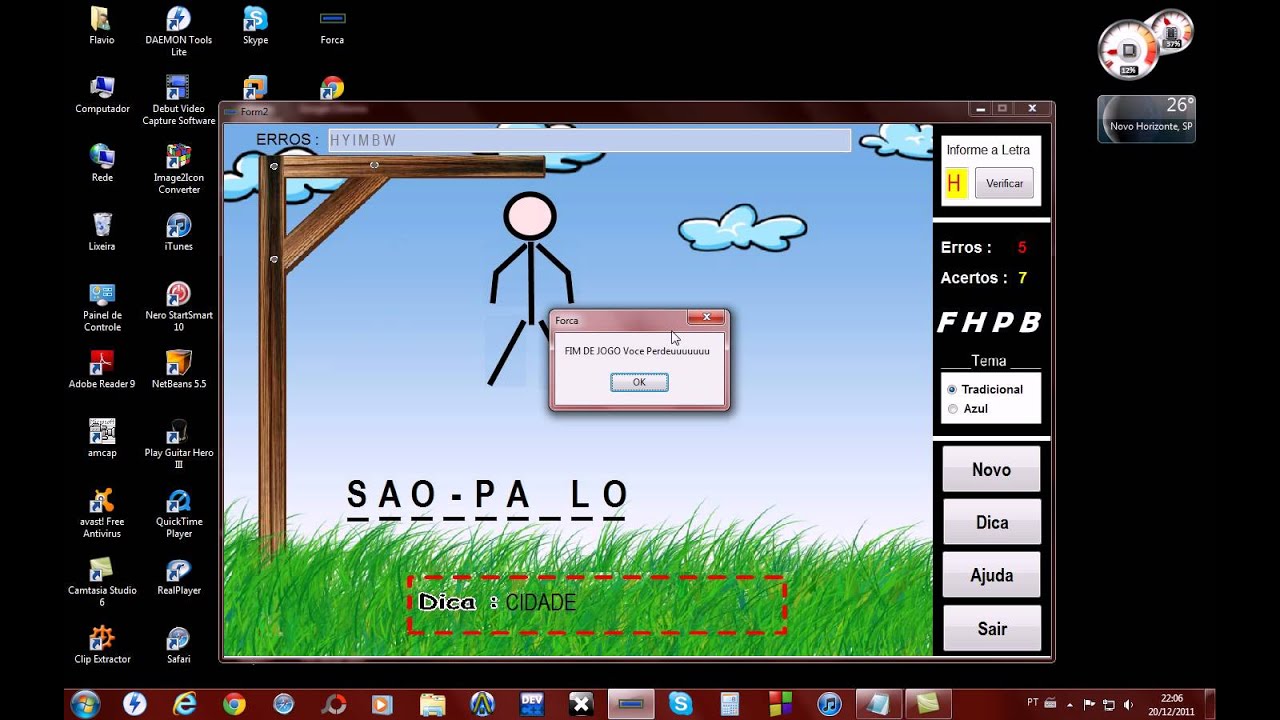Select the Azul theme radio button
The width and height of the screenshot is (1280, 720).
pyautogui.click(x=952, y=409)
